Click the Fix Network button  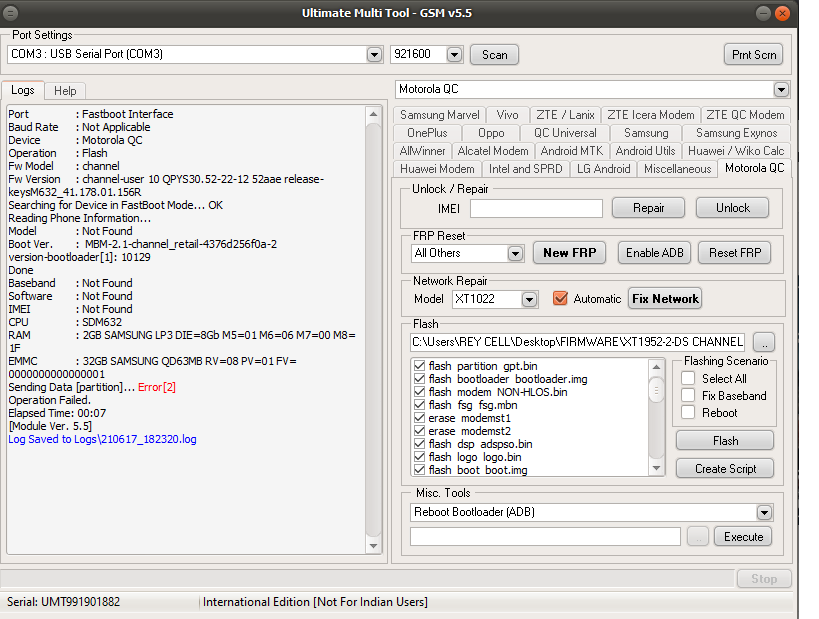[665, 299]
